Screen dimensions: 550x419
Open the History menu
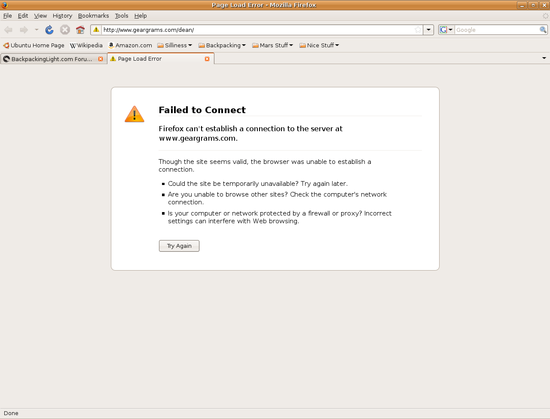(x=62, y=16)
